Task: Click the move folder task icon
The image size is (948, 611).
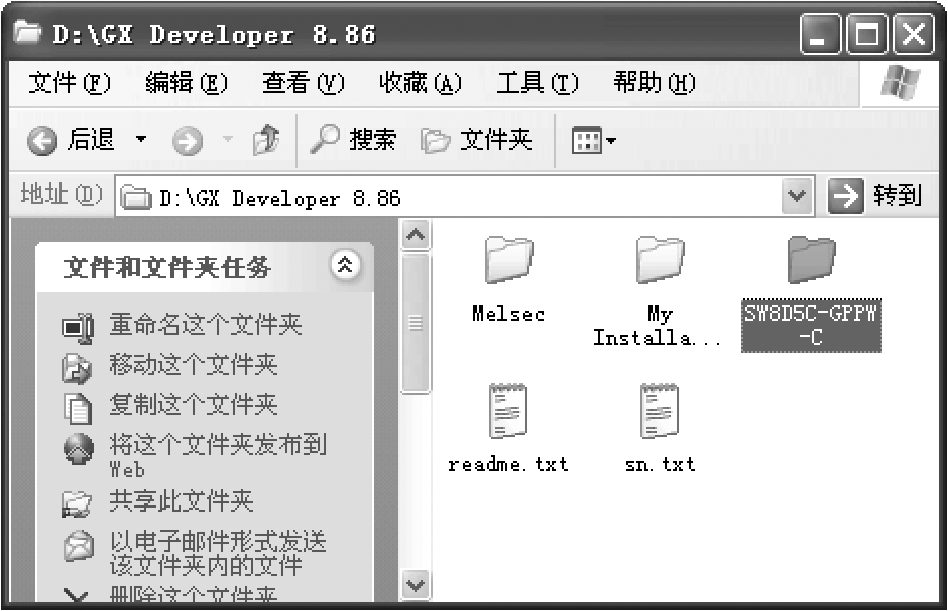Action: point(77,368)
